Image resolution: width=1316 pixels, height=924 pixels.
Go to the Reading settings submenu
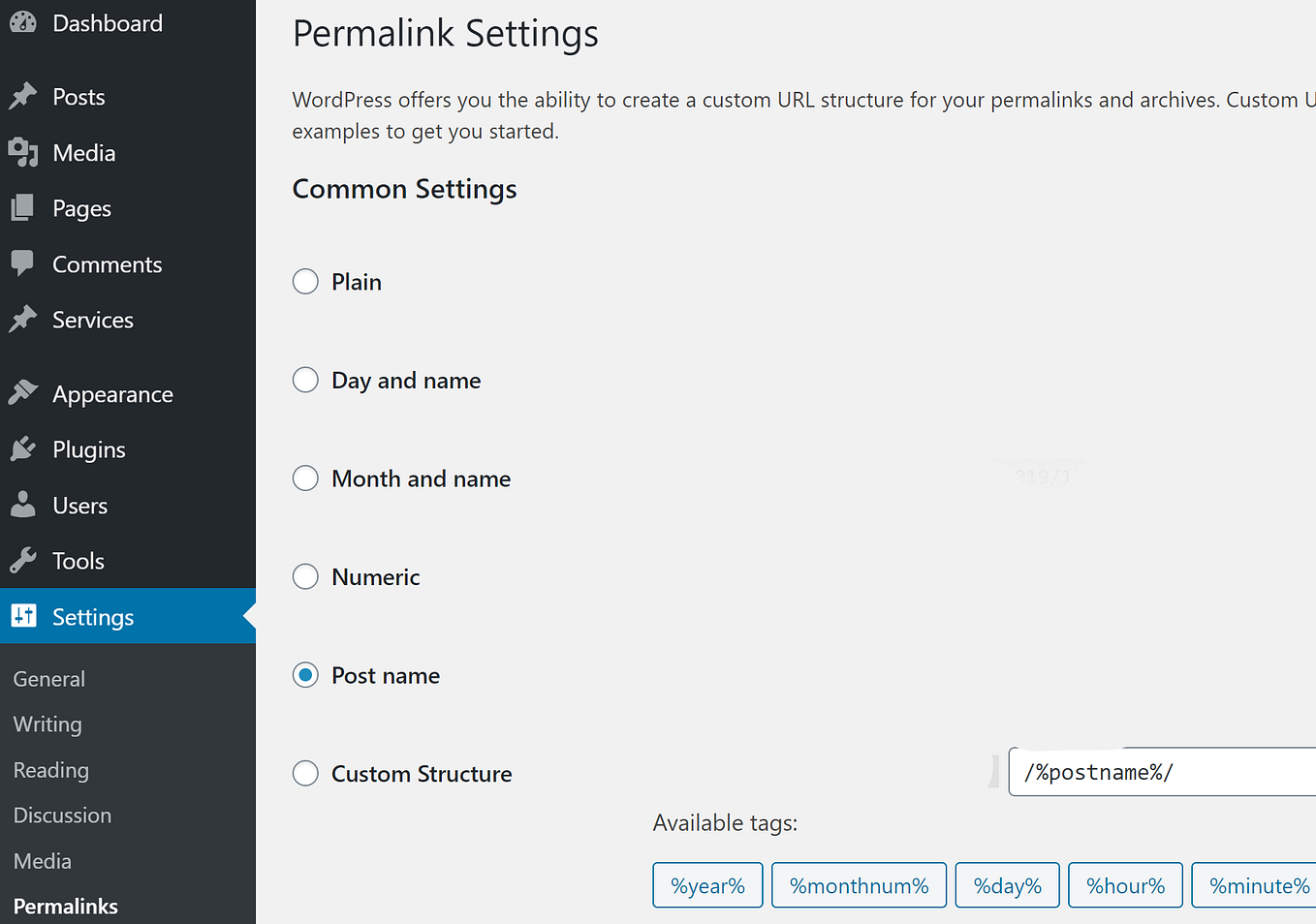coord(51,770)
